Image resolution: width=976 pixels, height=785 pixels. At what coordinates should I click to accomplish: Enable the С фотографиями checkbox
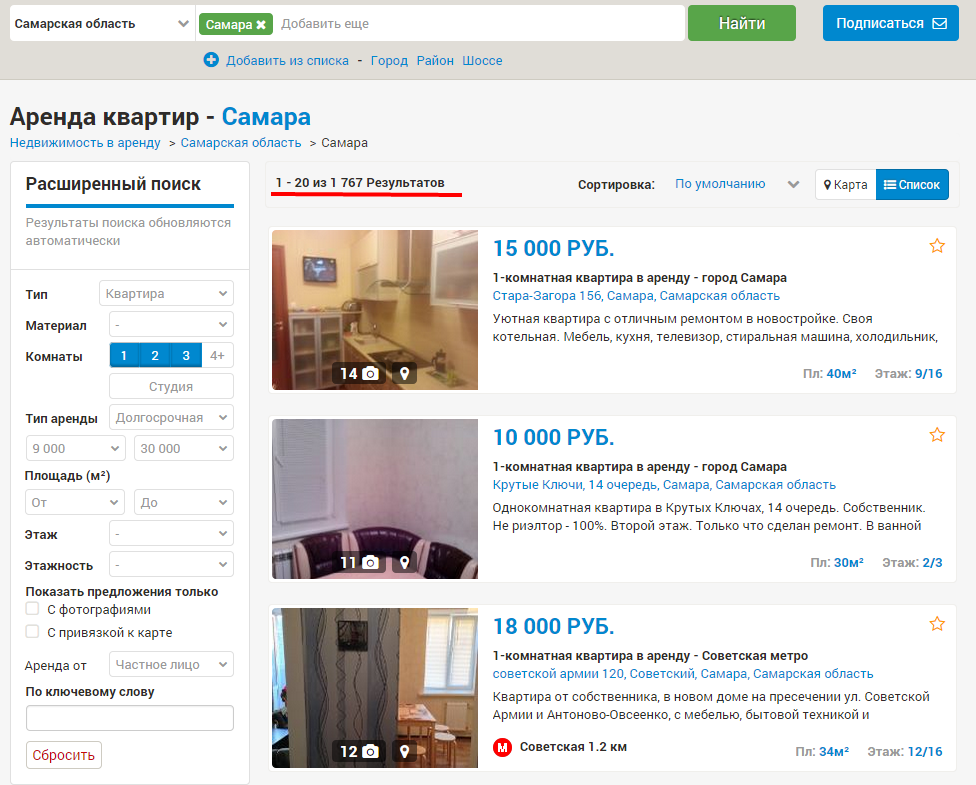coord(32,609)
